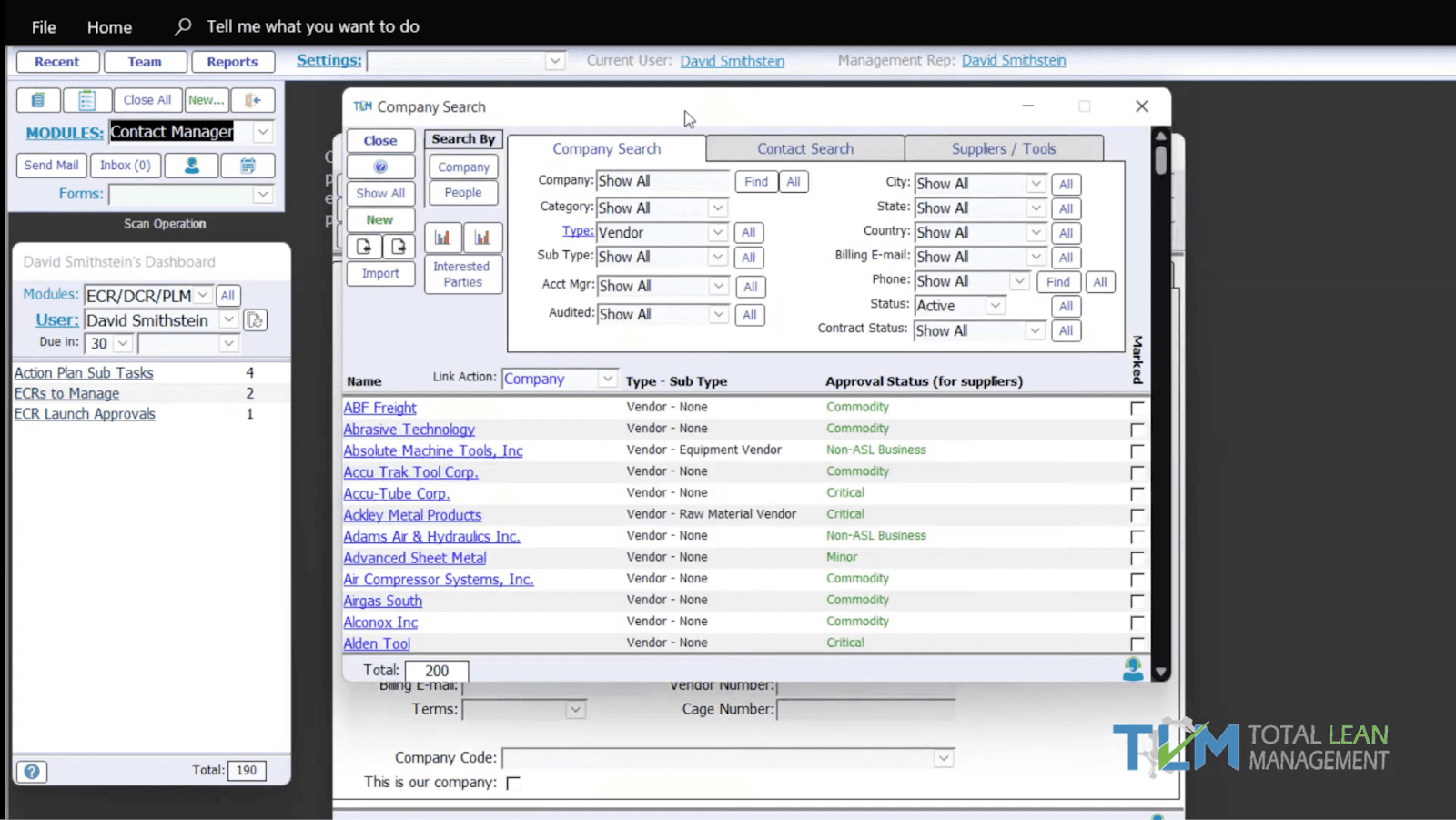The image size is (1456, 820).
Task: Click the Team button
Action: coord(145,62)
